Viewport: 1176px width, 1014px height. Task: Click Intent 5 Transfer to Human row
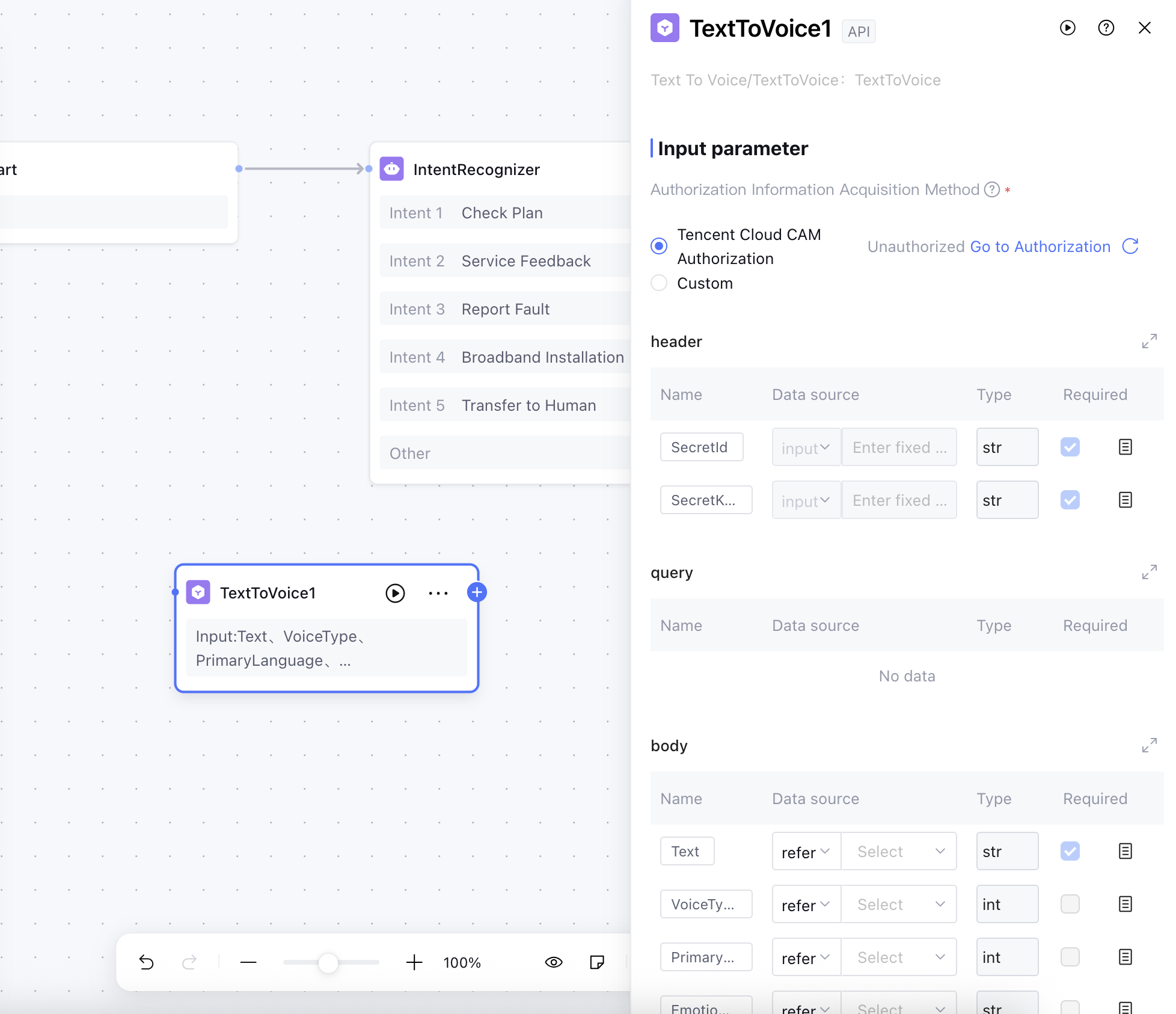(x=505, y=405)
